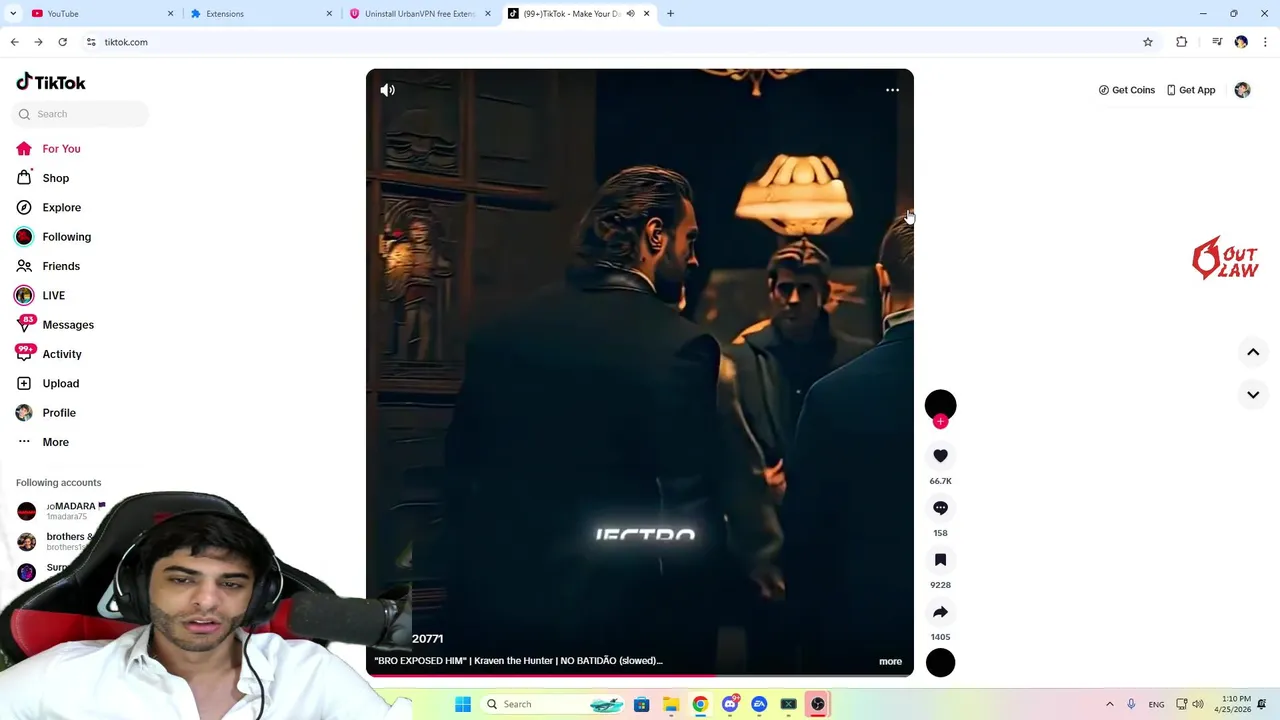Screen dimensions: 1280x720
Task: Show hidden system tray icons
Action: click(x=1109, y=704)
